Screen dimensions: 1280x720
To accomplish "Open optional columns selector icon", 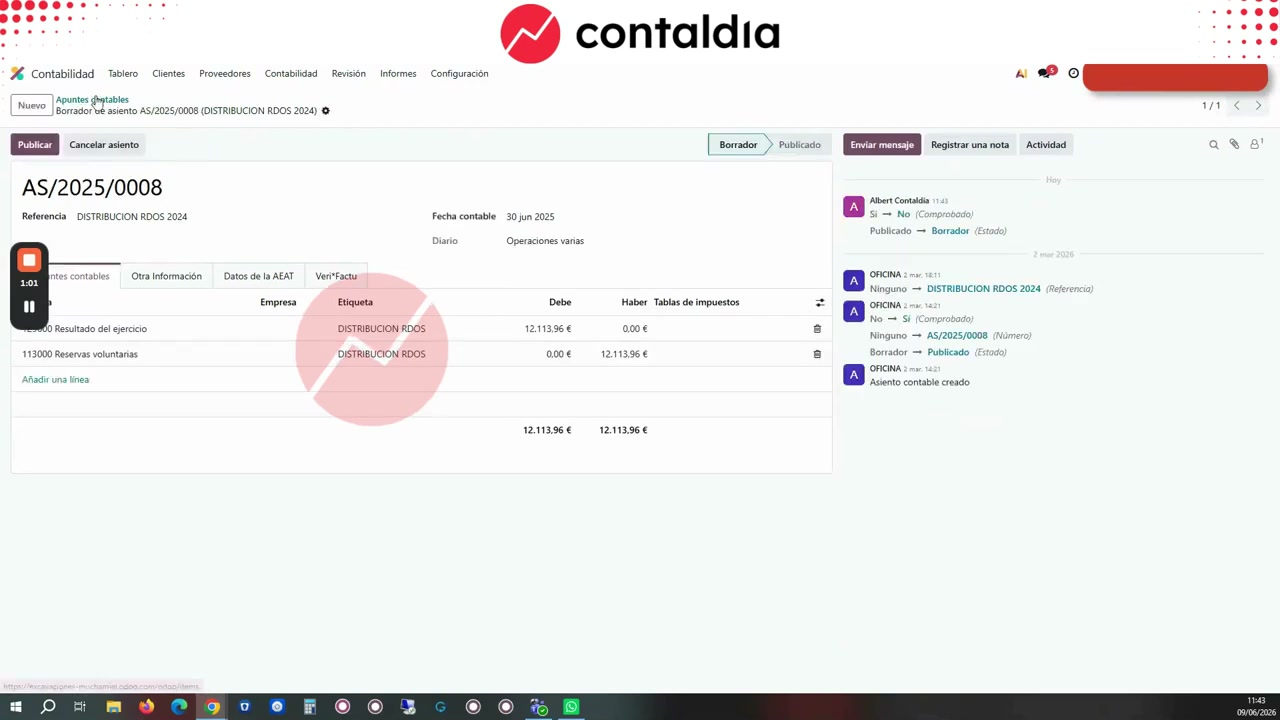I will [820, 302].
